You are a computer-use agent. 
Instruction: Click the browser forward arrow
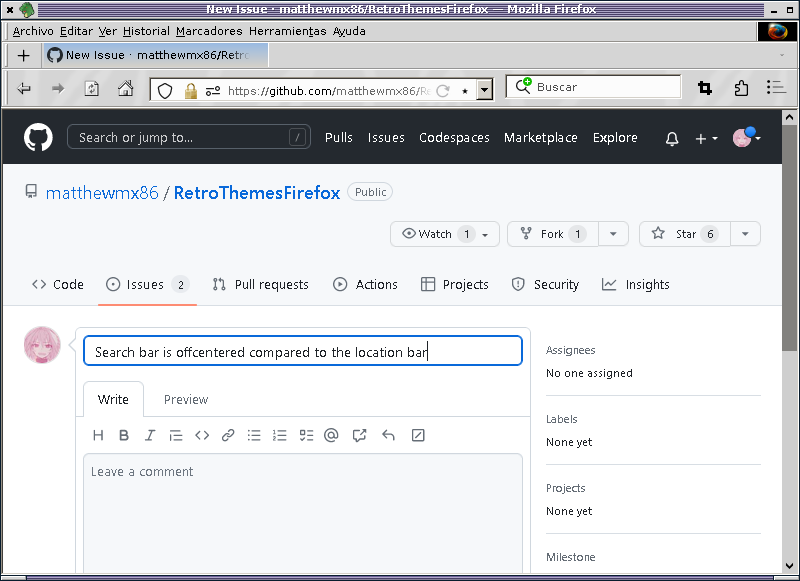click(58, 89)
